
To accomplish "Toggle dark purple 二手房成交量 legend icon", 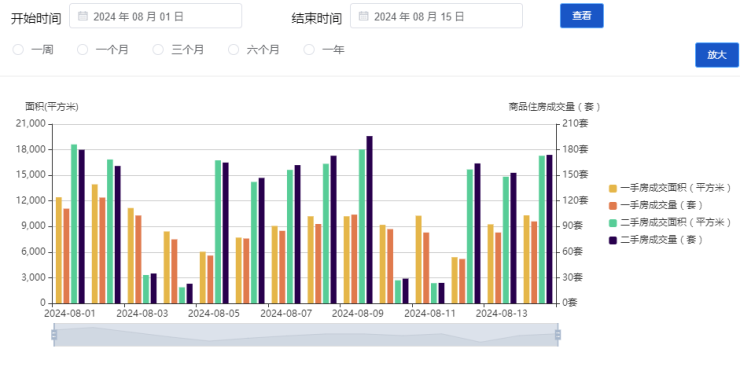I will pyautogui.click(x=613, y=240).
